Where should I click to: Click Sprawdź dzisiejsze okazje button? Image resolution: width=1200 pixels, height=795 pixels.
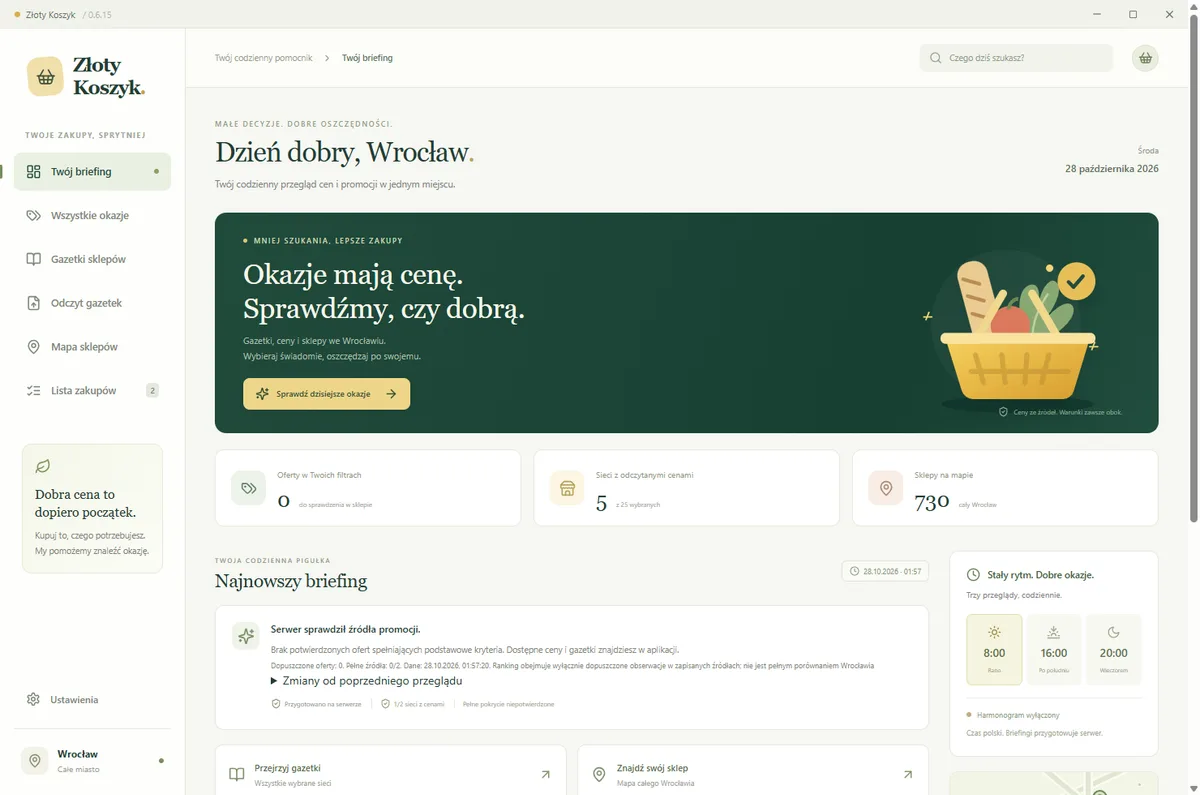pyautogui.click(x=327, y=394)
